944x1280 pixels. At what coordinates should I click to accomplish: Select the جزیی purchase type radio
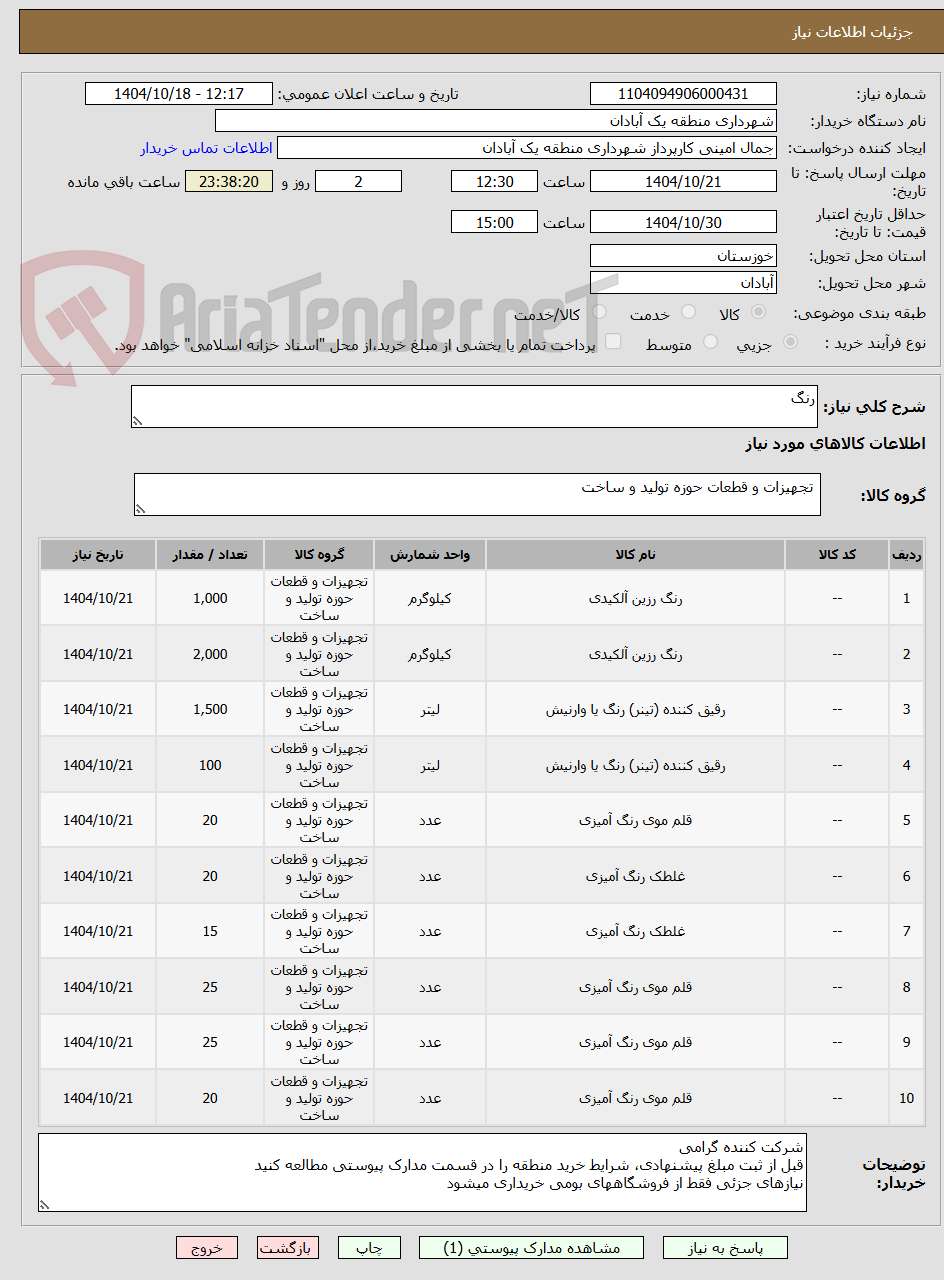click(790, 342)
